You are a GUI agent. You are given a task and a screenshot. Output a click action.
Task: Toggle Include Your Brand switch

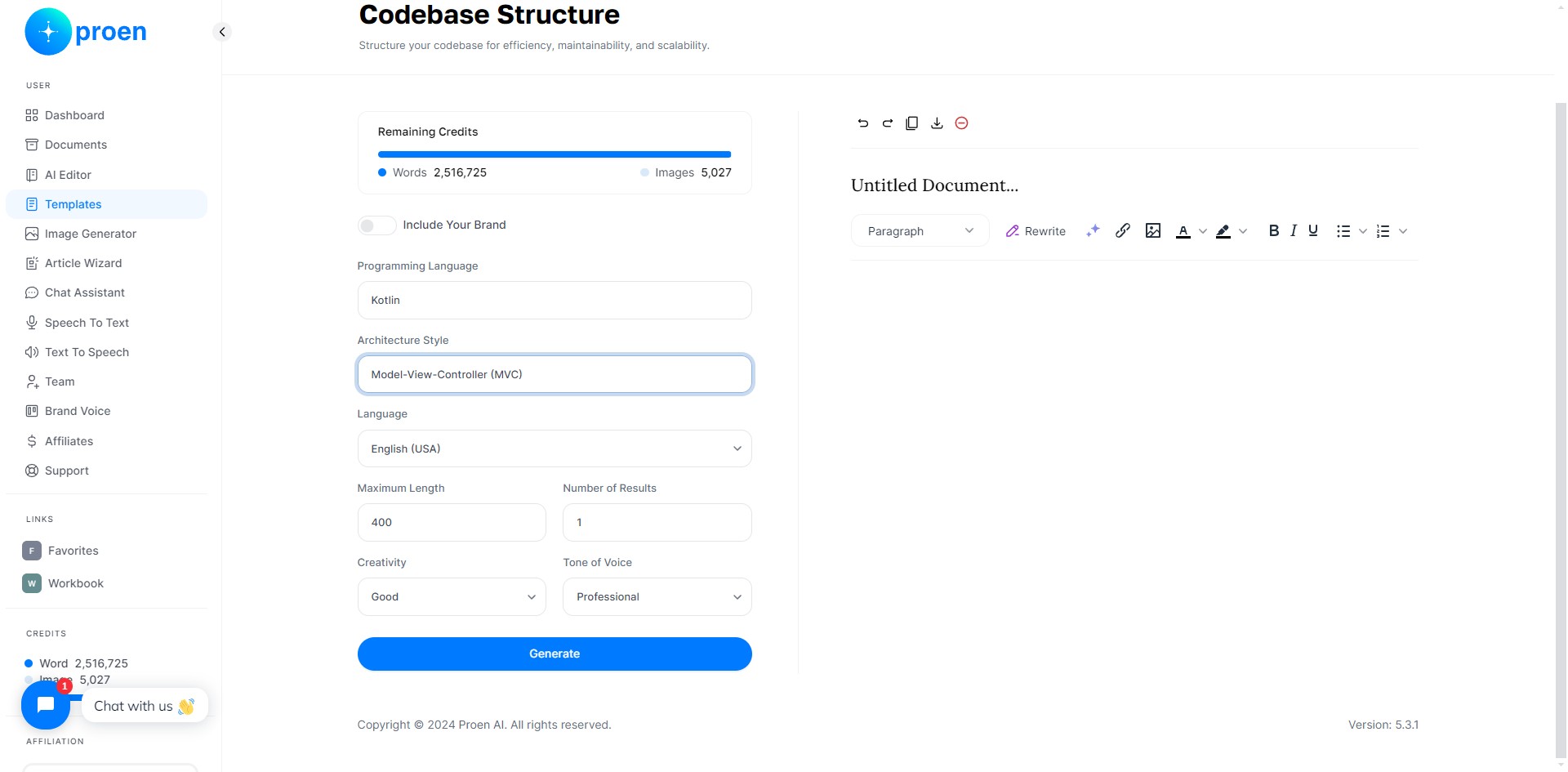(x=376, y=225)
